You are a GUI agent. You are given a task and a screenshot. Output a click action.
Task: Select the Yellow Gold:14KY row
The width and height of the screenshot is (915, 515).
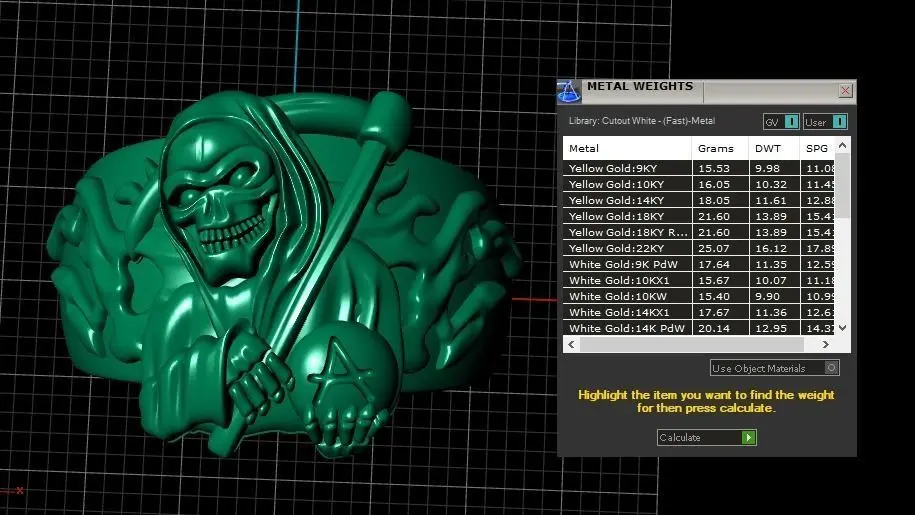699,200
